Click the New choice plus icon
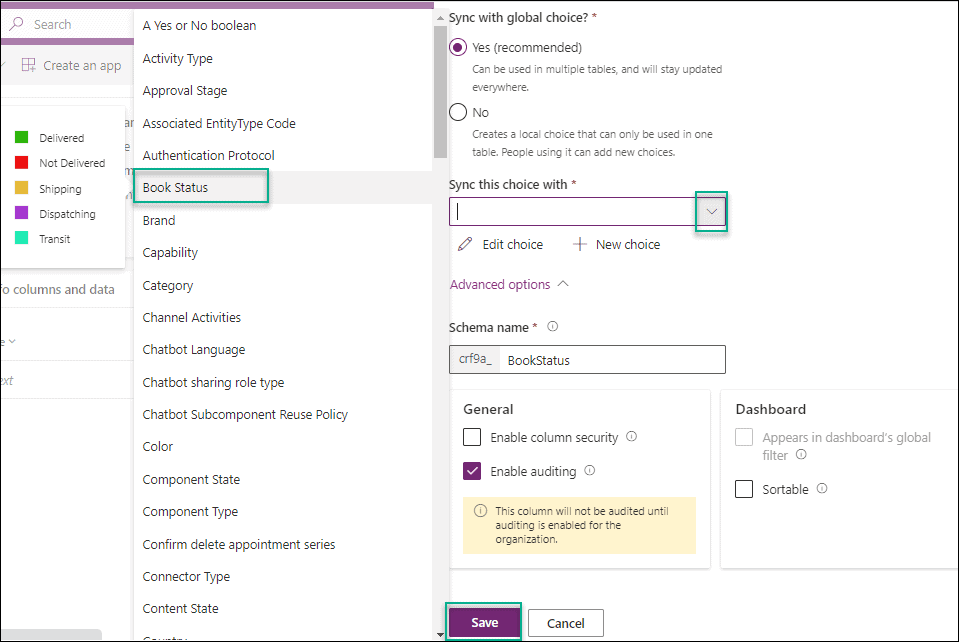 (x=579, y=244)
